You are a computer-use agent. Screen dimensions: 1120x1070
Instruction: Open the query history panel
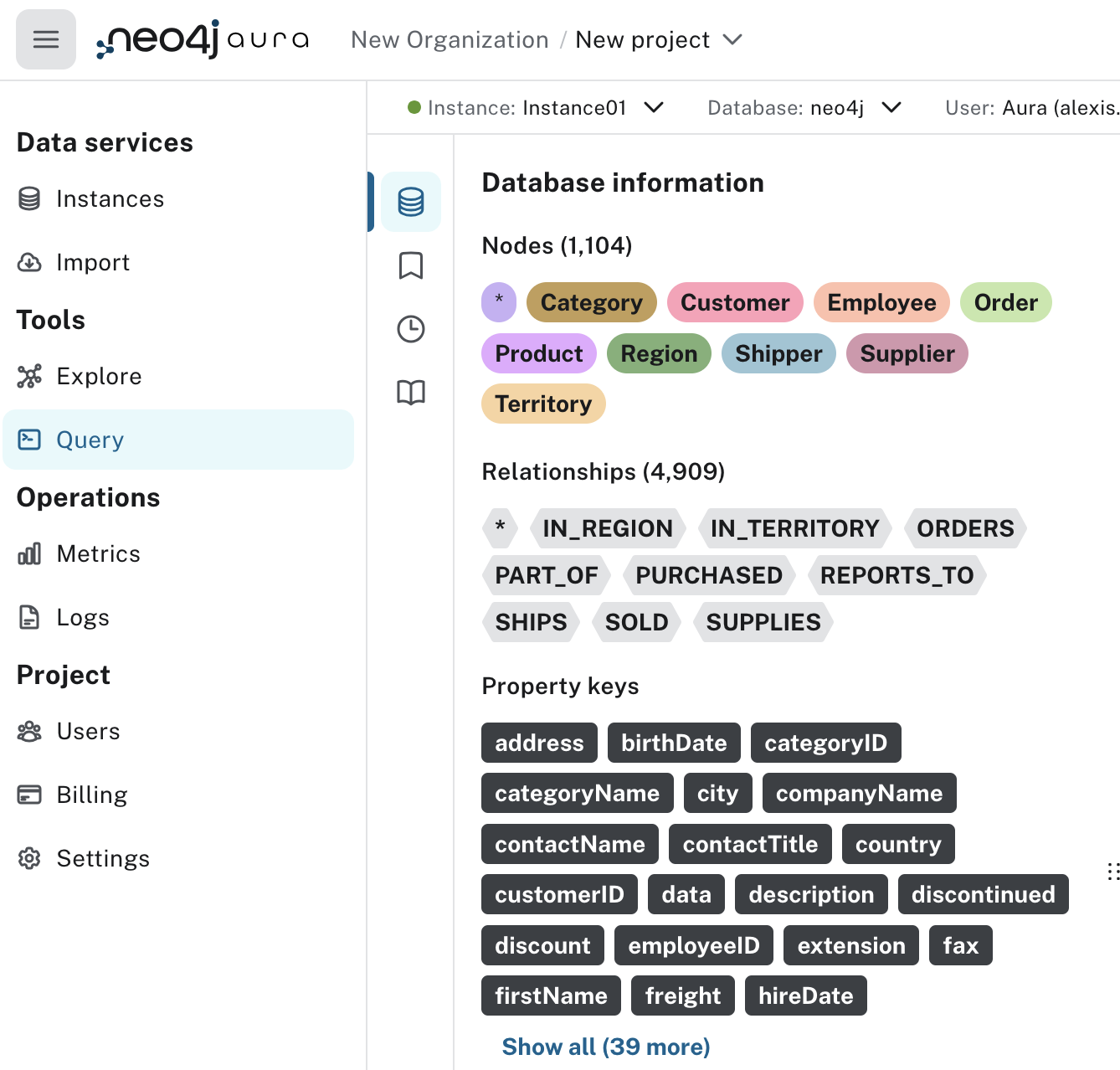point(410,328)
